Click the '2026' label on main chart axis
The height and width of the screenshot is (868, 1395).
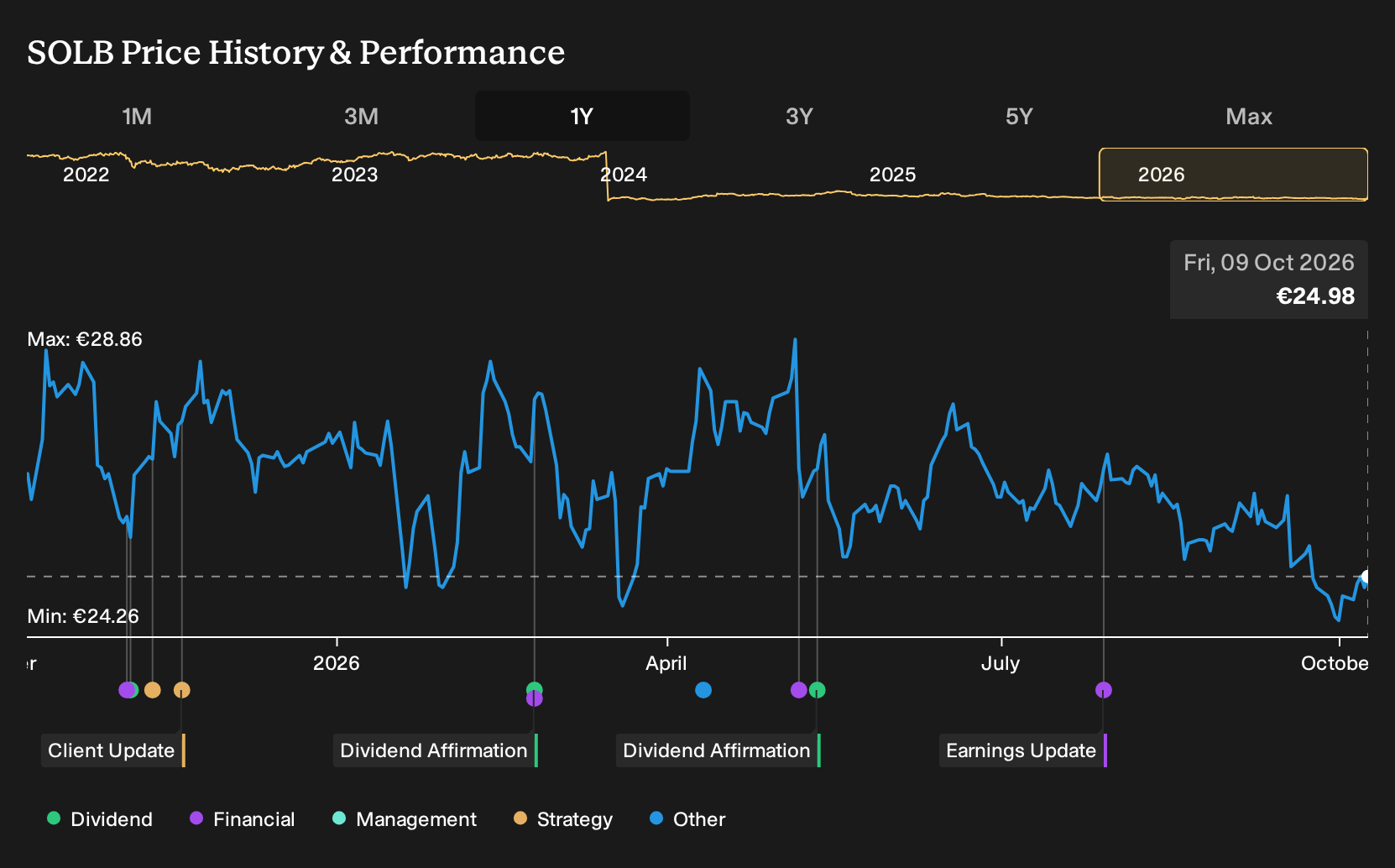337,663
